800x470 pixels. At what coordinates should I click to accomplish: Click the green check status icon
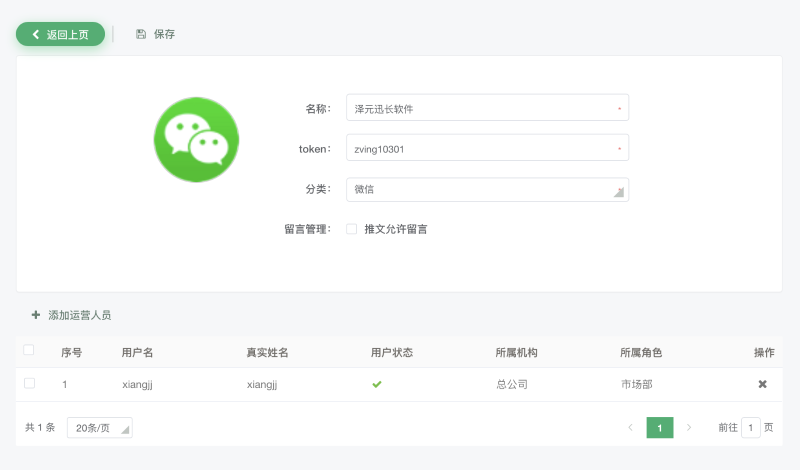point(377,384)
